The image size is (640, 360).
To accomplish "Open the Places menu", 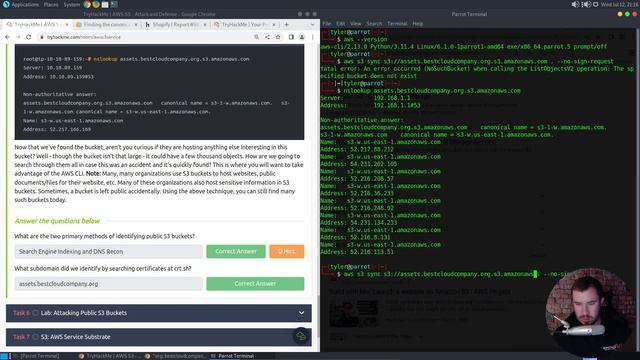I will 51,4.
